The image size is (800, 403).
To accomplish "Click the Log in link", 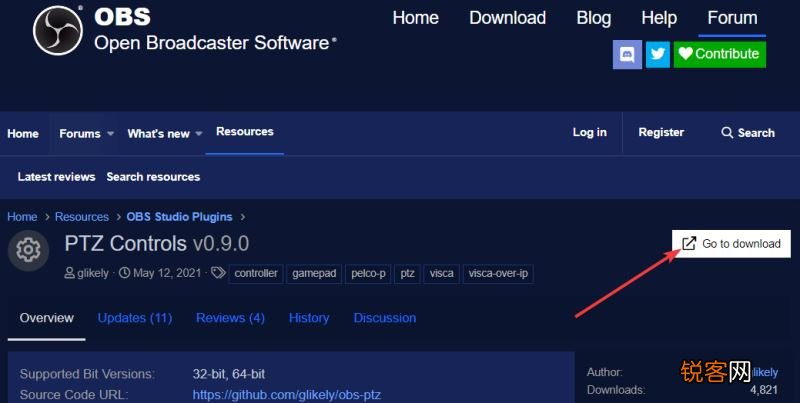I will point(590,133).
